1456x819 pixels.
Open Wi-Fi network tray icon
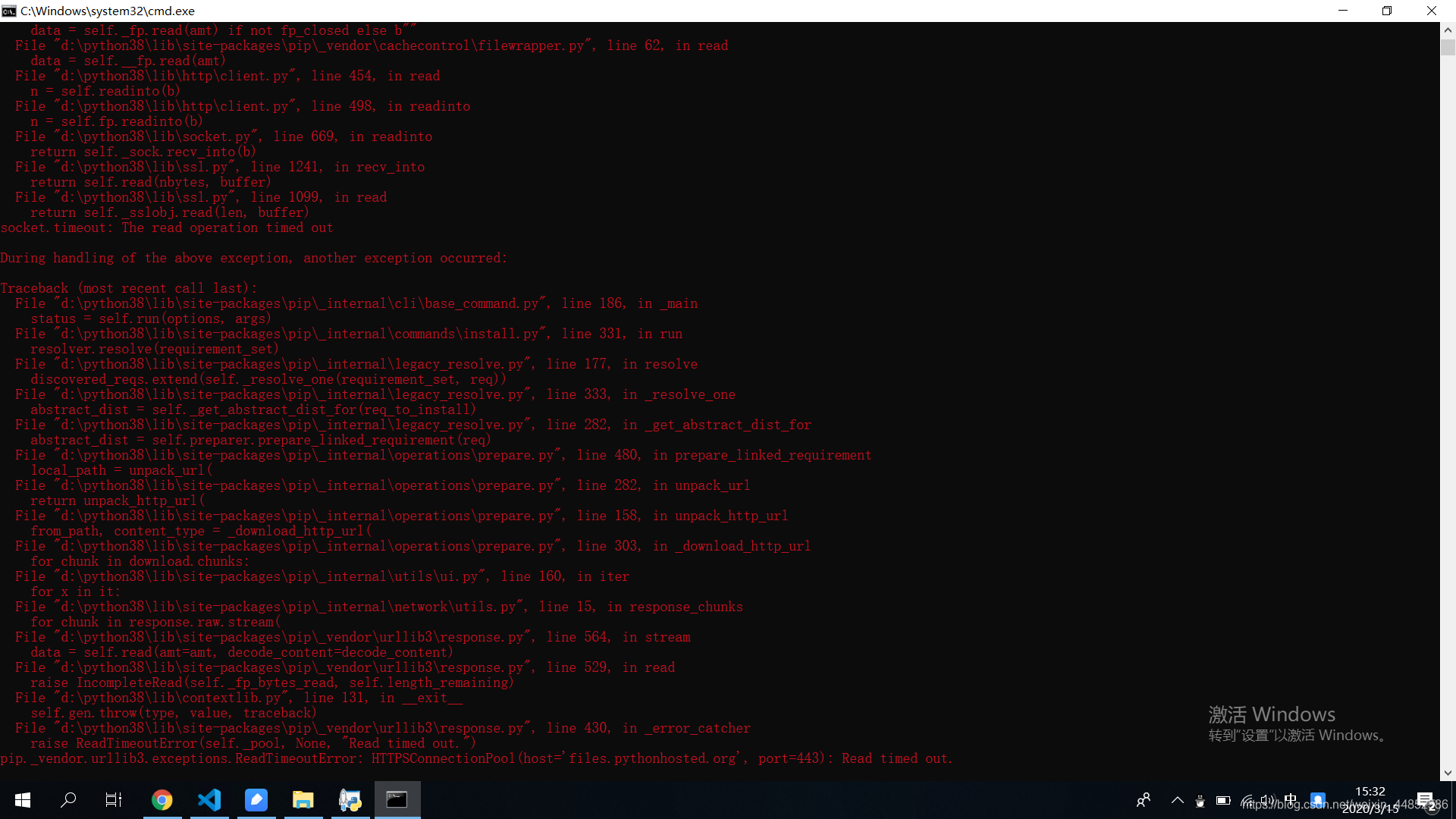[1247, 800]
